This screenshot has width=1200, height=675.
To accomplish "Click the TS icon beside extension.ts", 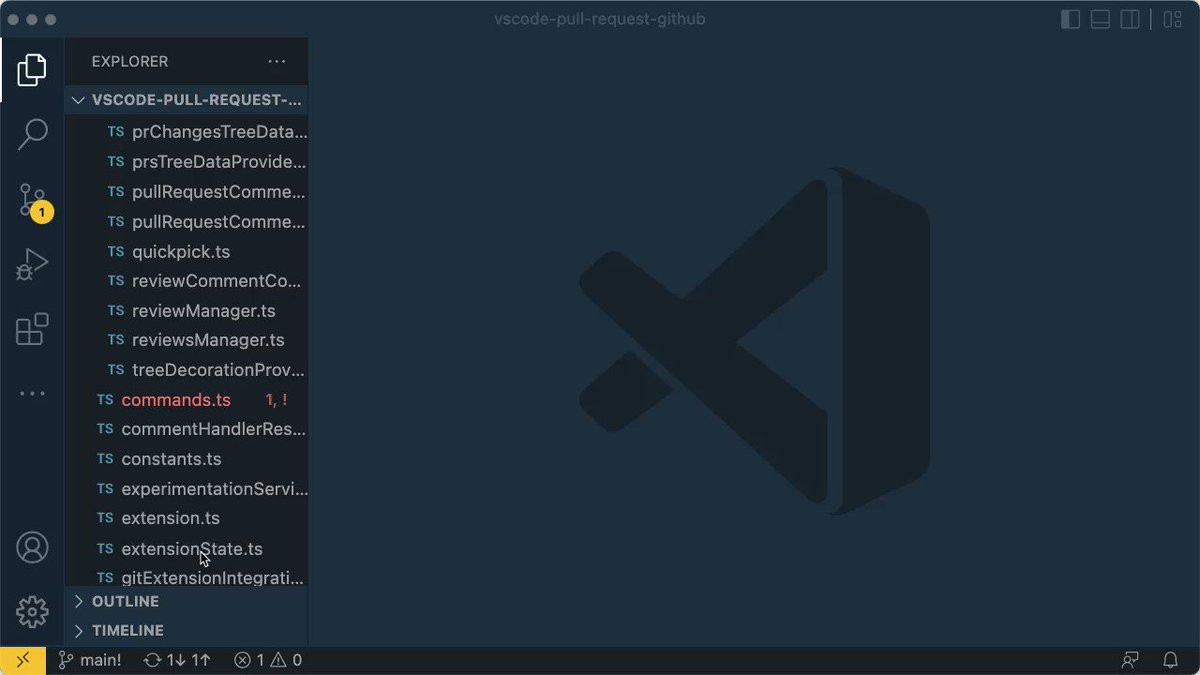I will (x=105, y=518).
